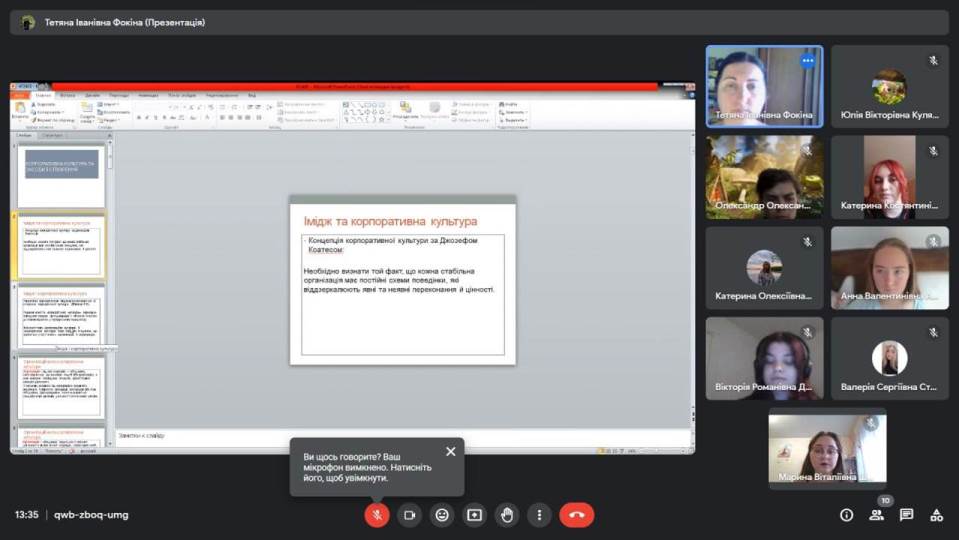Select Юлія Вікторівна participant tile
Screen dimensions: 959x540
[889, 86]
